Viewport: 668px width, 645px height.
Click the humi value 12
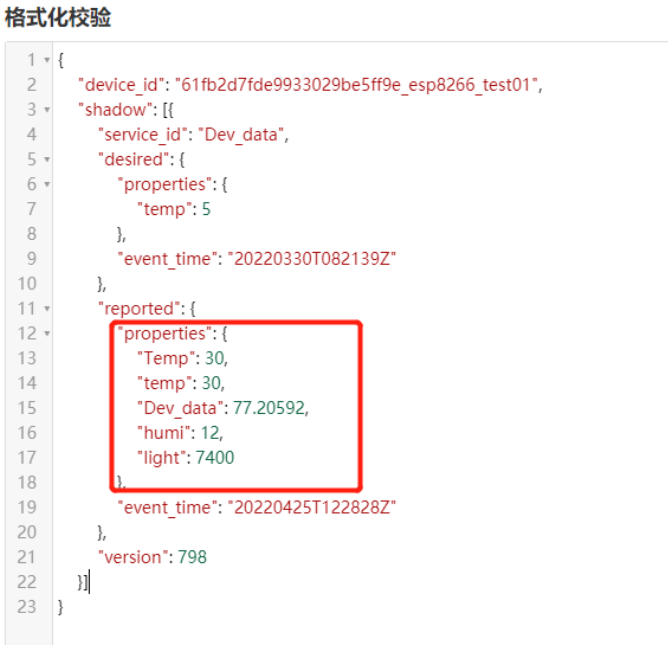[x=210, y=433]
